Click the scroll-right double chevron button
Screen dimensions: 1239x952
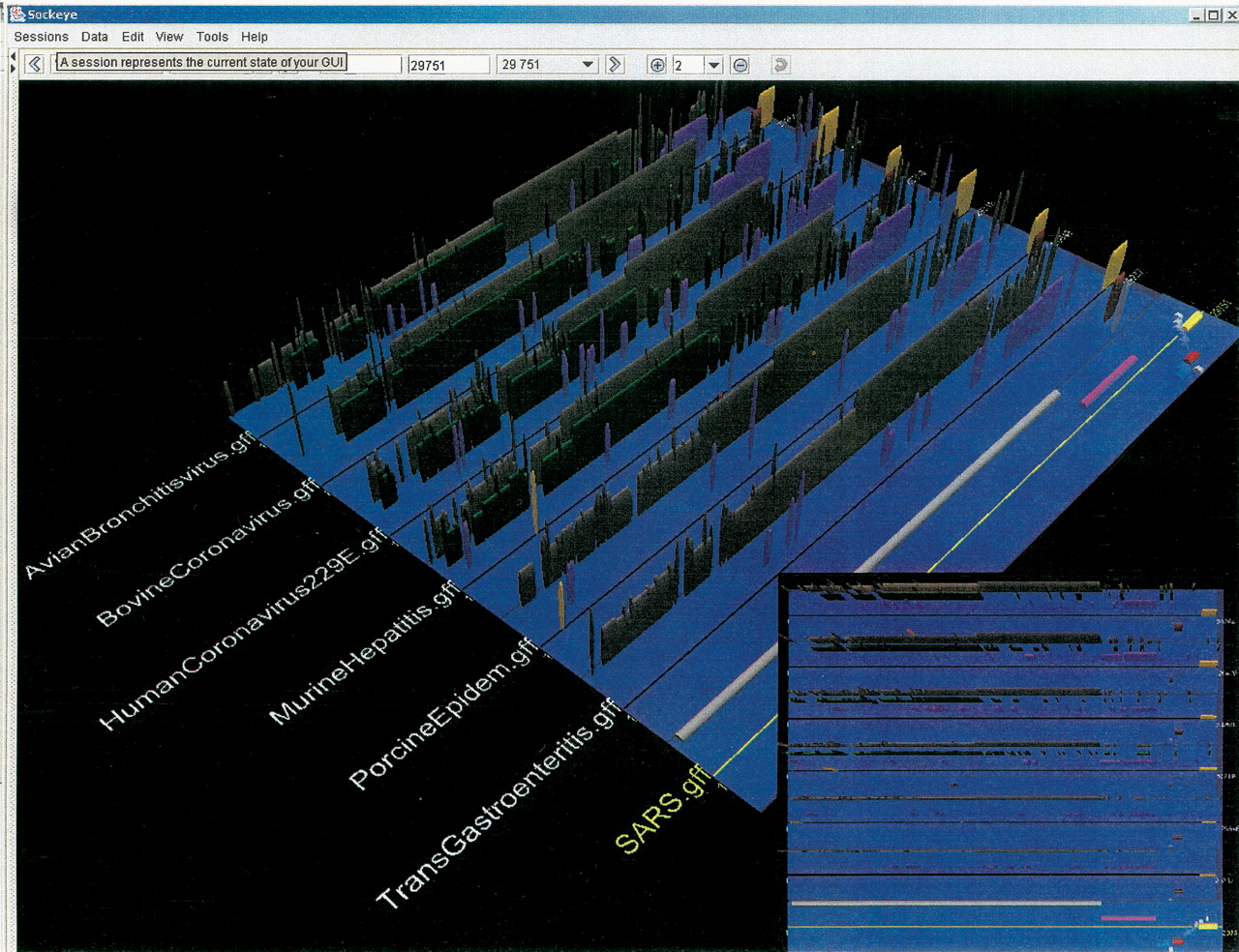(615, 65)
